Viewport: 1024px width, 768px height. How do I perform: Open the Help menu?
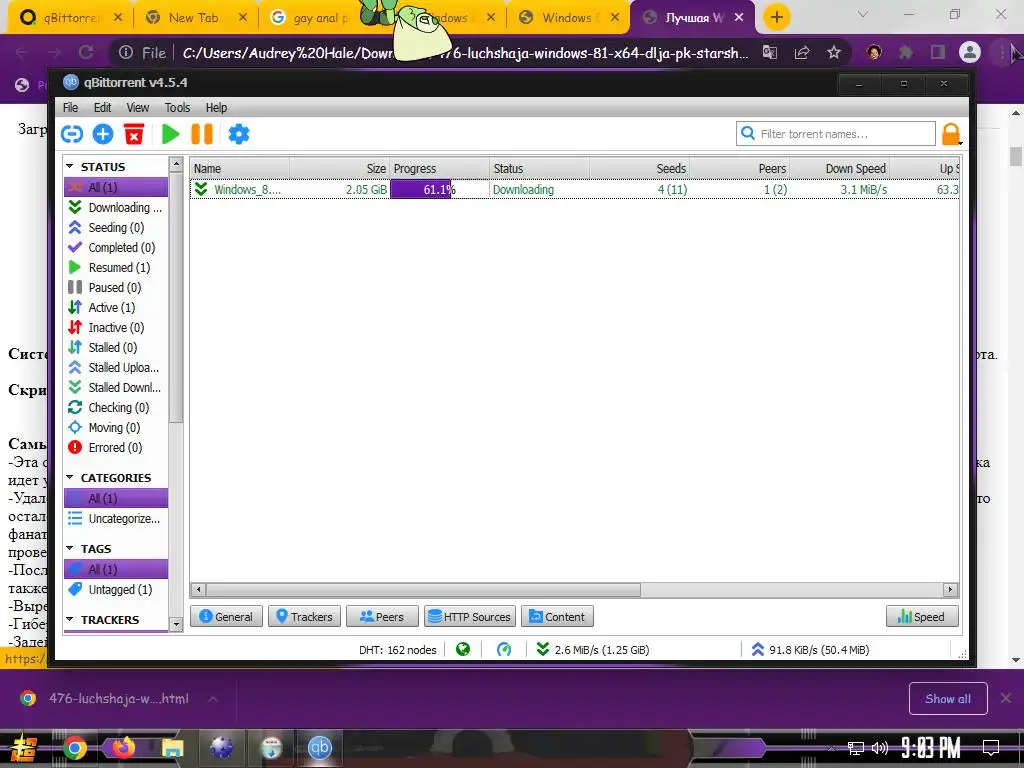point(216,108)
